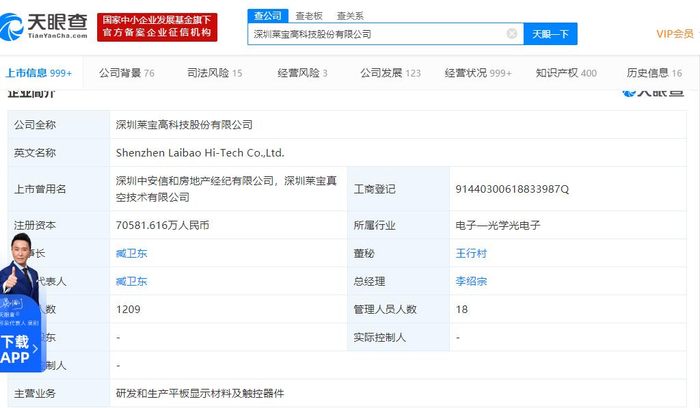Open the 知识产权 400 section tab
700x408 pixels.
point(566,73)
